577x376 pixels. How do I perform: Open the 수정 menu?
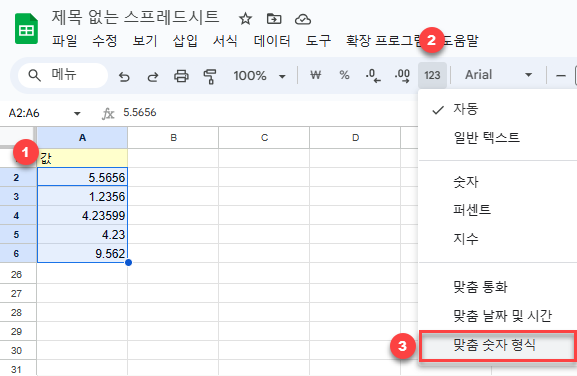tap(105, 40)
